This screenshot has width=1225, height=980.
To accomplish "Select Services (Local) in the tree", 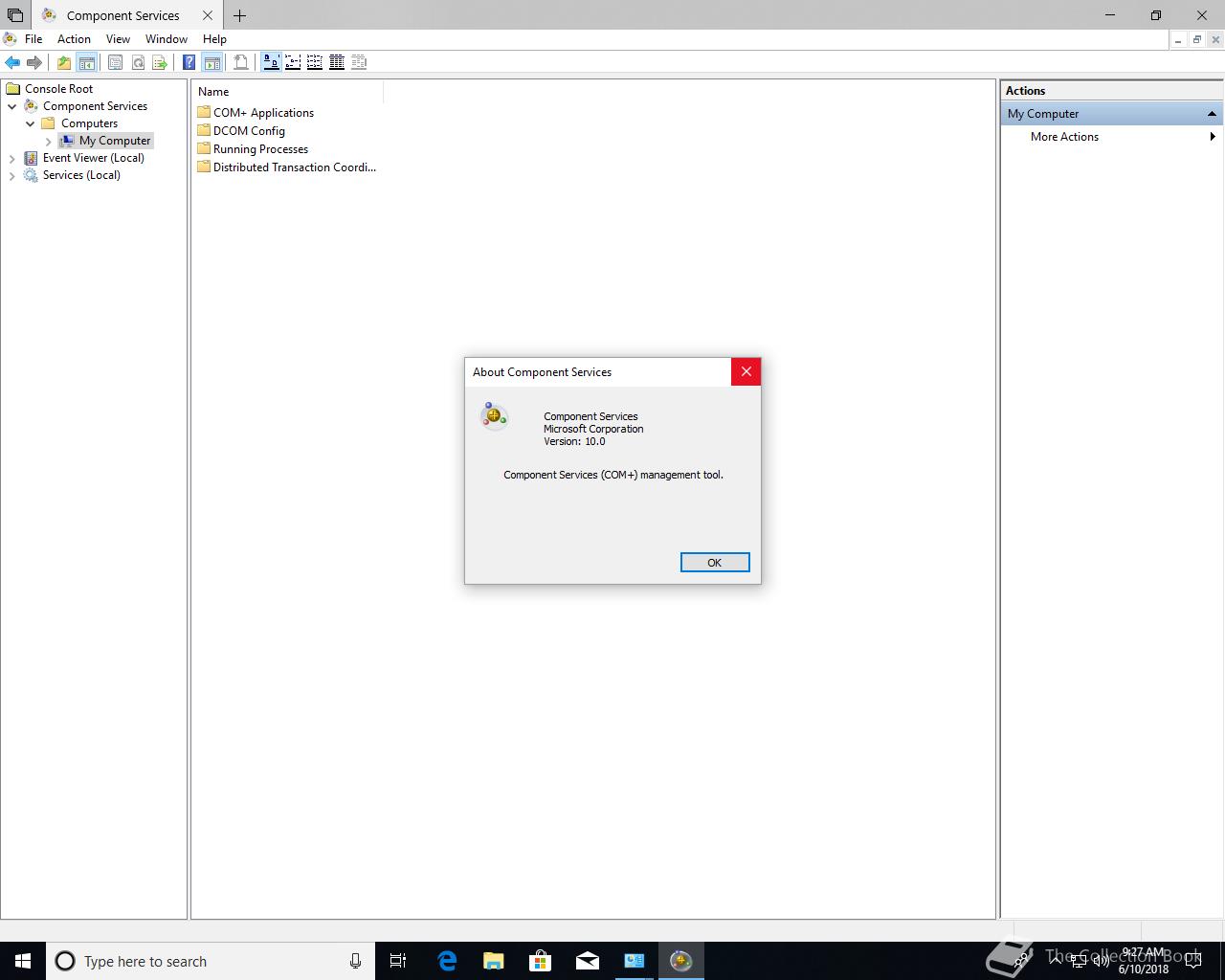I will pyautogui.click(x=81, y=175).
